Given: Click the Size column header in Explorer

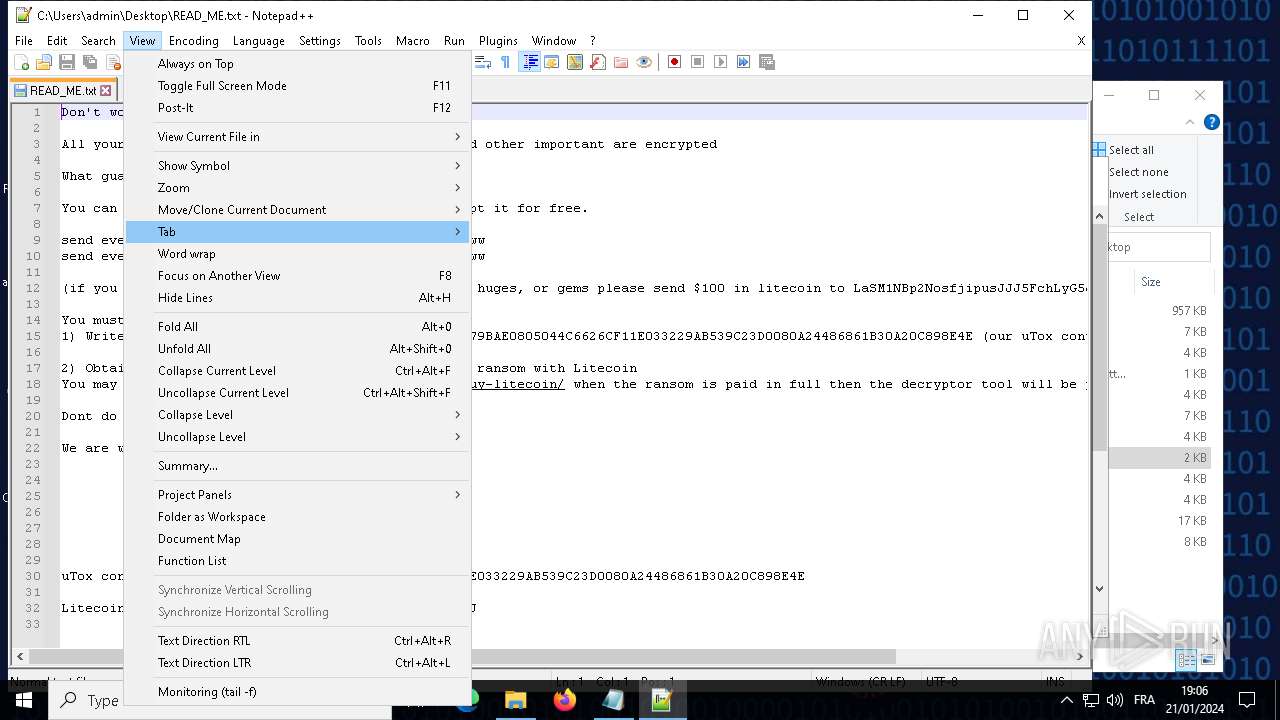Looking at the screenshot, I should click(x=1151, y=282).
